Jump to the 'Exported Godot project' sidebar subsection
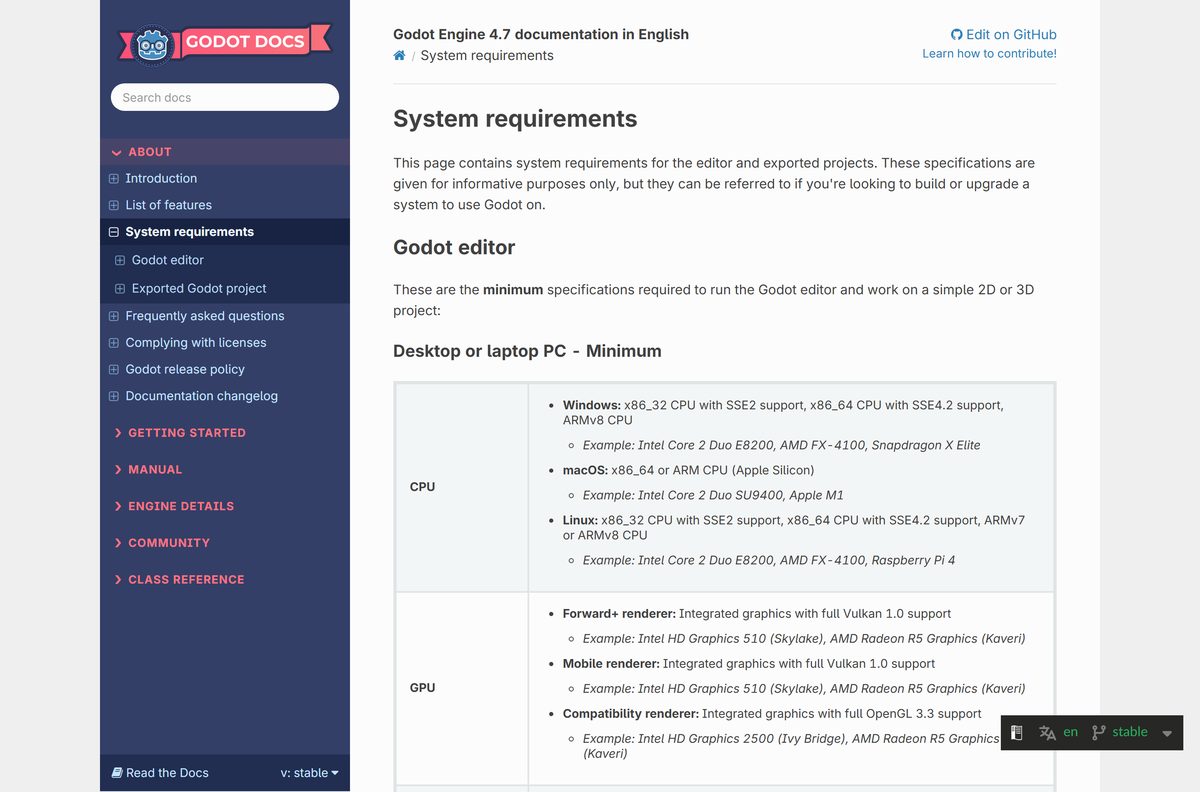Image resolution: width=1200 pixels, height=792 pixels. pyautogui.click(x=199, y=288)
